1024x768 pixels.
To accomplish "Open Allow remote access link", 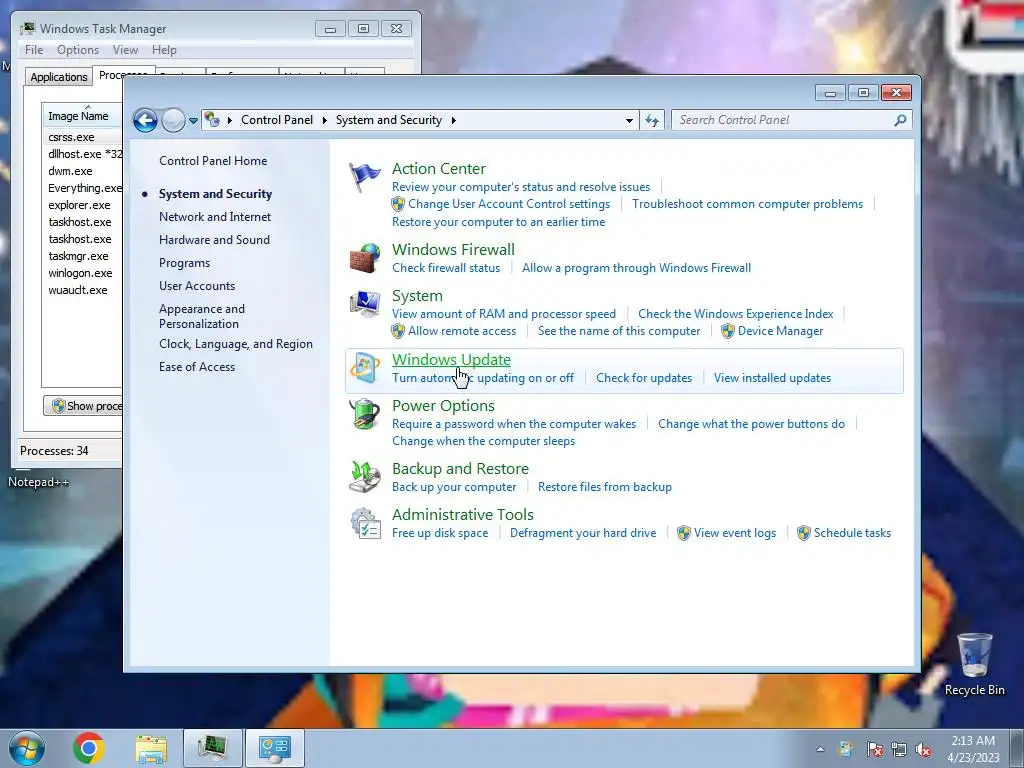I will pos(462,331).
